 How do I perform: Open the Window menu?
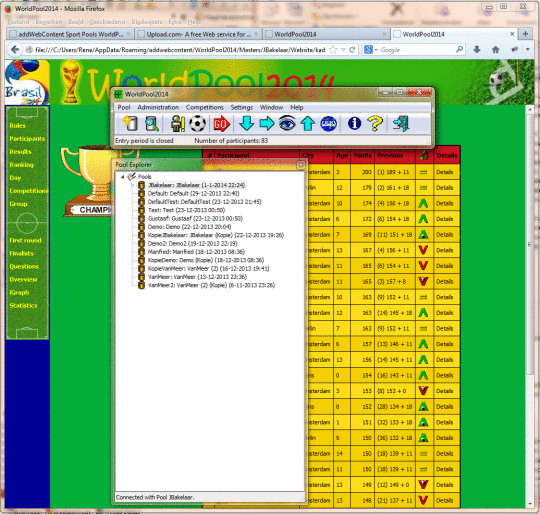pos(271,107)
